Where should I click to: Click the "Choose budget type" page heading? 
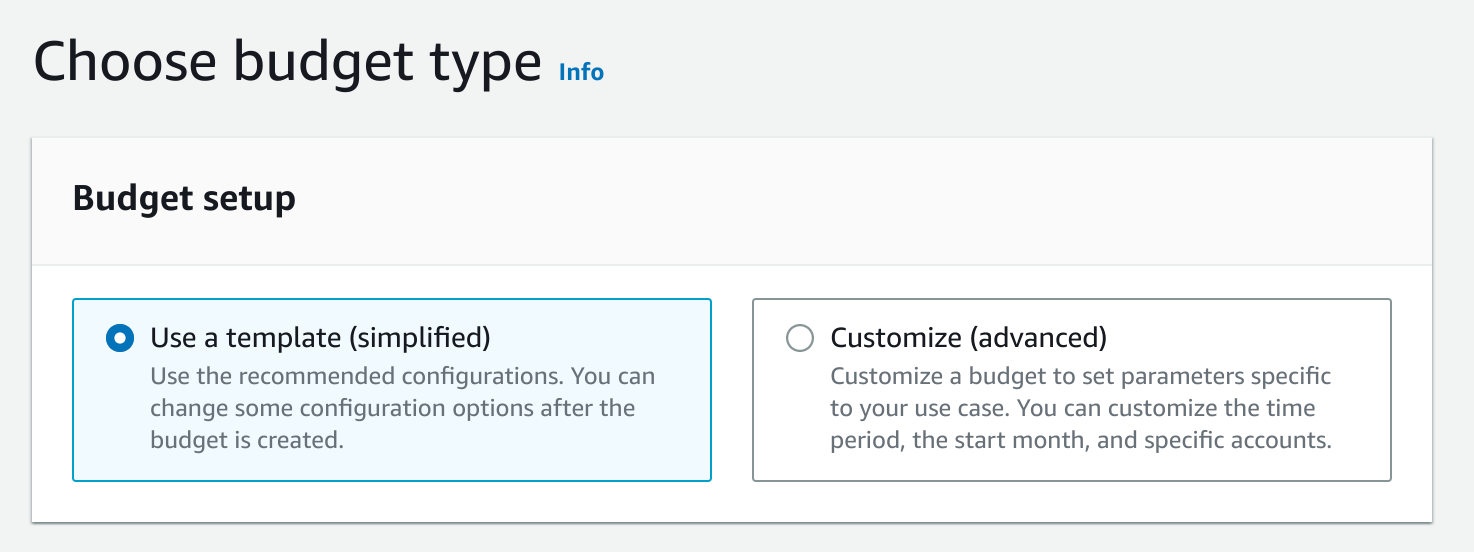[288, 62]
